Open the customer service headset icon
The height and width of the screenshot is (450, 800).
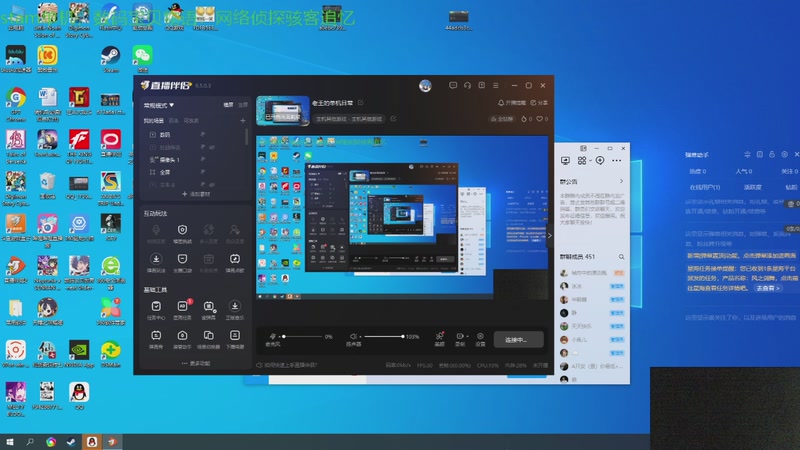(x=467, y=86)
